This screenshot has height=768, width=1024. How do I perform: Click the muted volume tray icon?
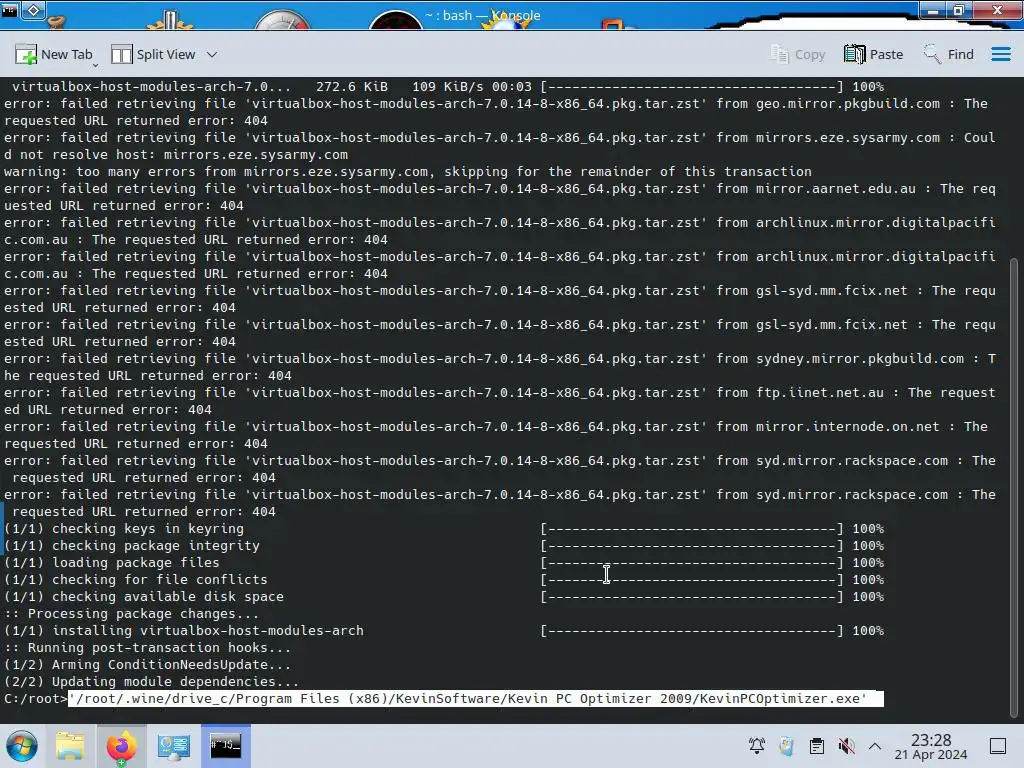click(x=846, y=746)
